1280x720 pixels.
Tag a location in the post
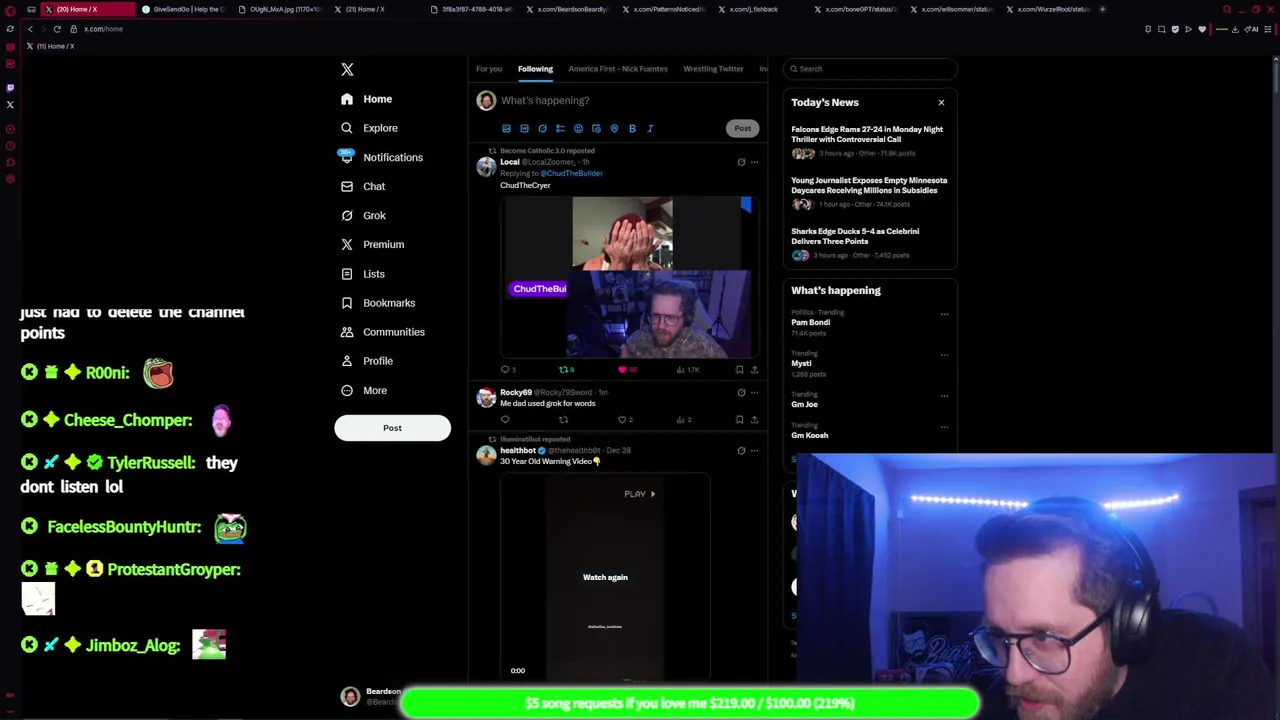(x=614, y=128)
